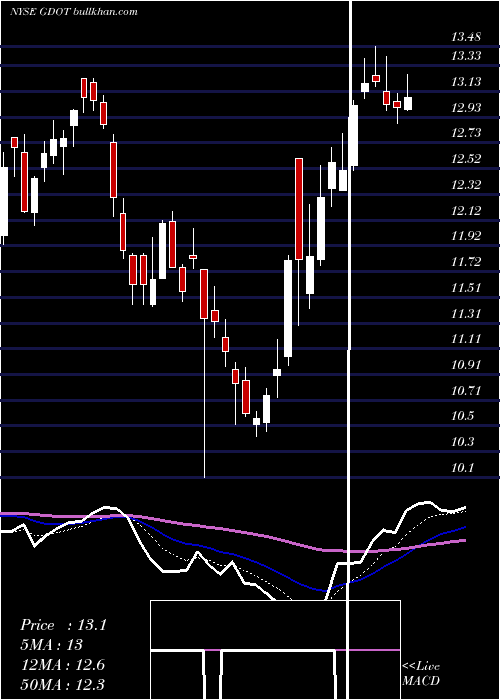Click the 13.13 price axis label
Image resolution: width=500 pixels, height=700 pixels.
pos(466,82)
